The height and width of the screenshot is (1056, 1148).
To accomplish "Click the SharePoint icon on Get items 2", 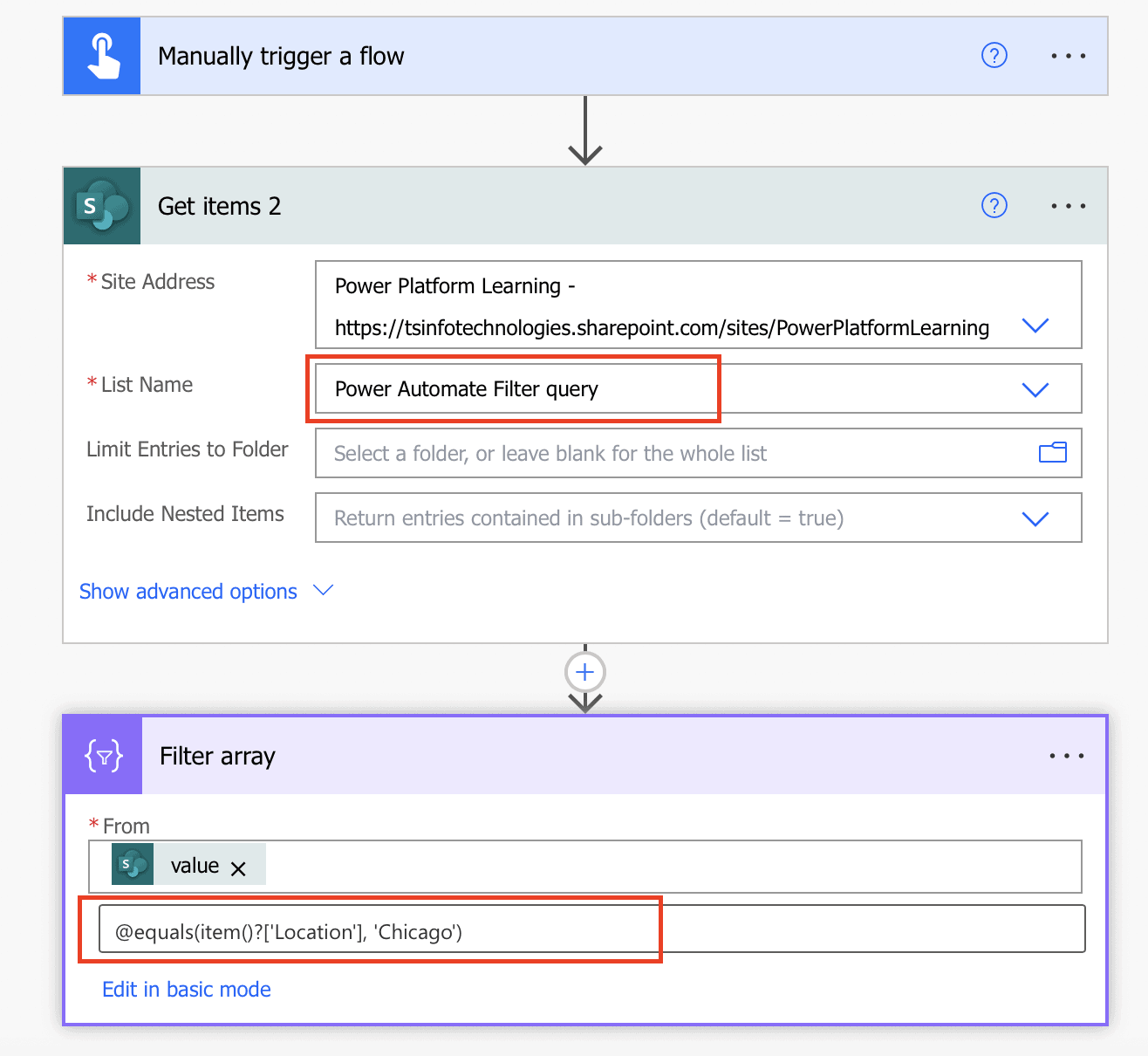I will click(x=101, y=206).
